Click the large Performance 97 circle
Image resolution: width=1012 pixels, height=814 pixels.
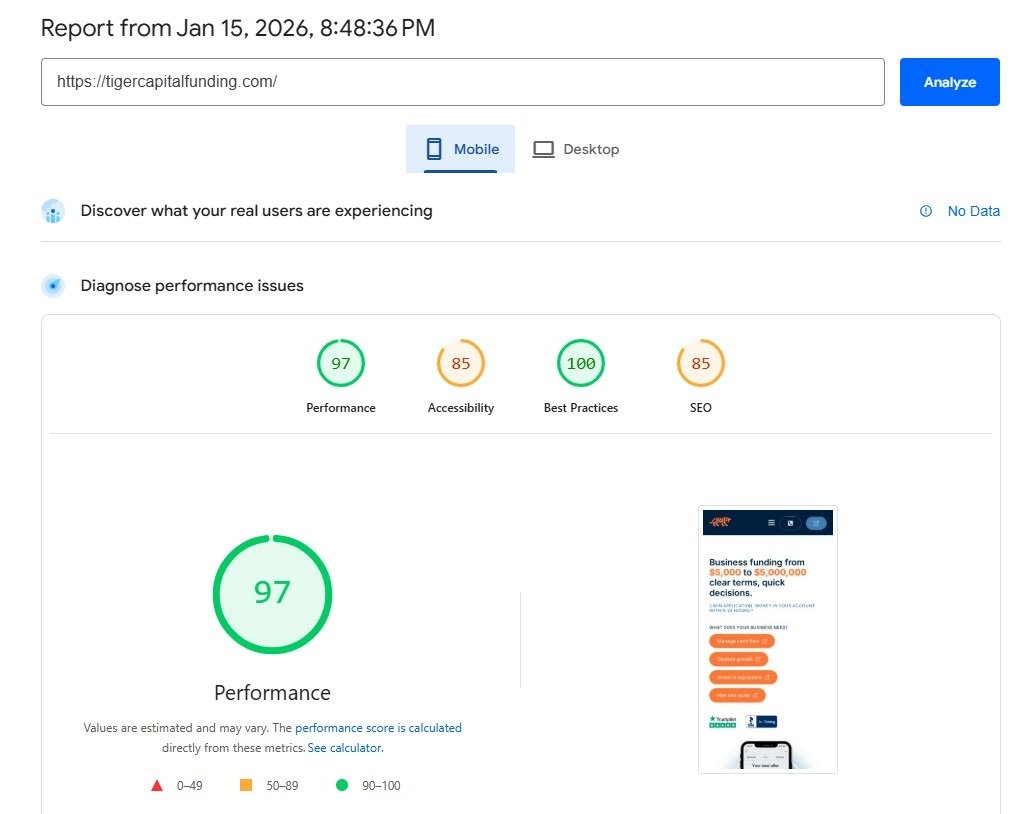pyautogui.click(x=272, y=594)
